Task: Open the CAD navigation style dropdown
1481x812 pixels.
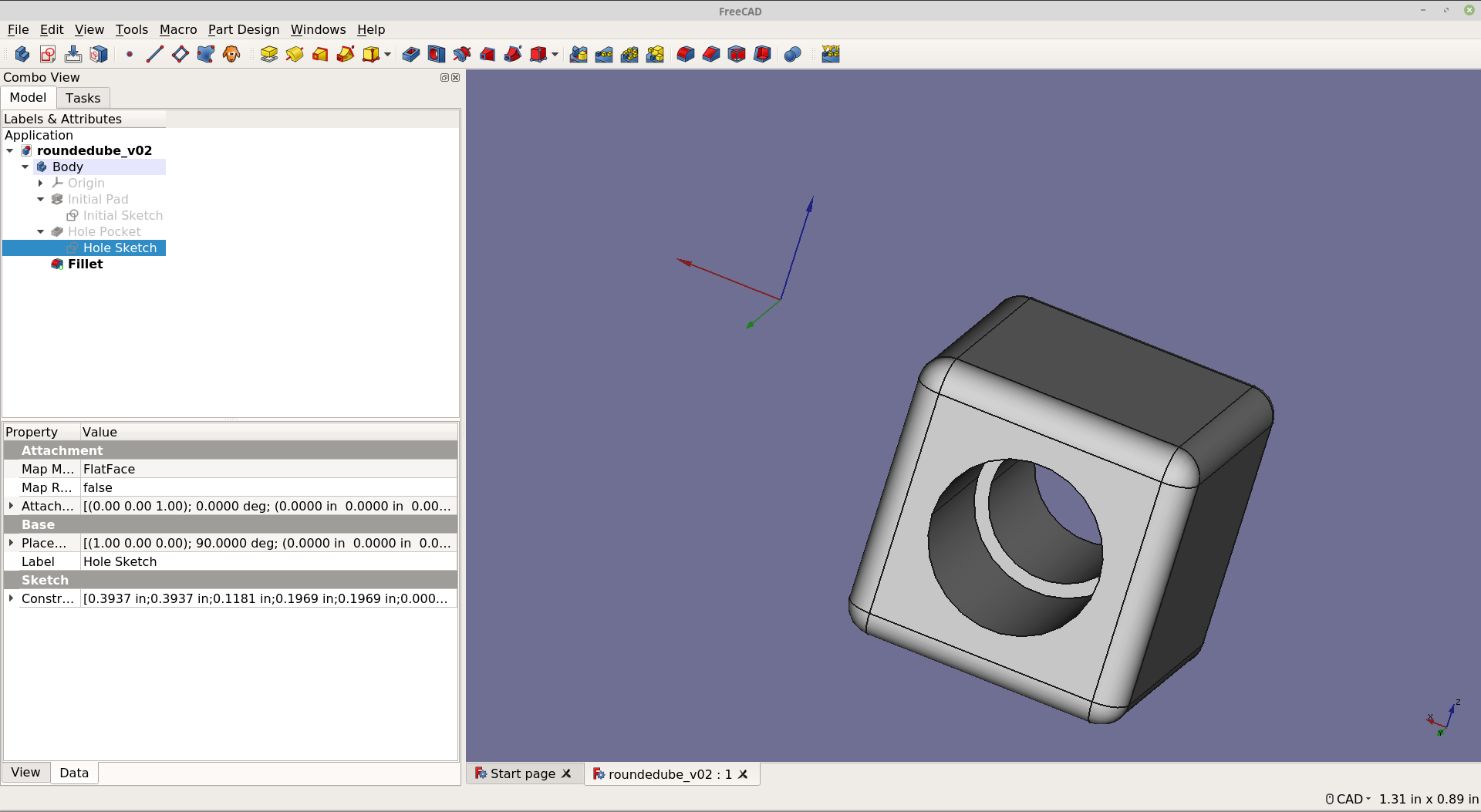Action: (x=1348, y=799)
